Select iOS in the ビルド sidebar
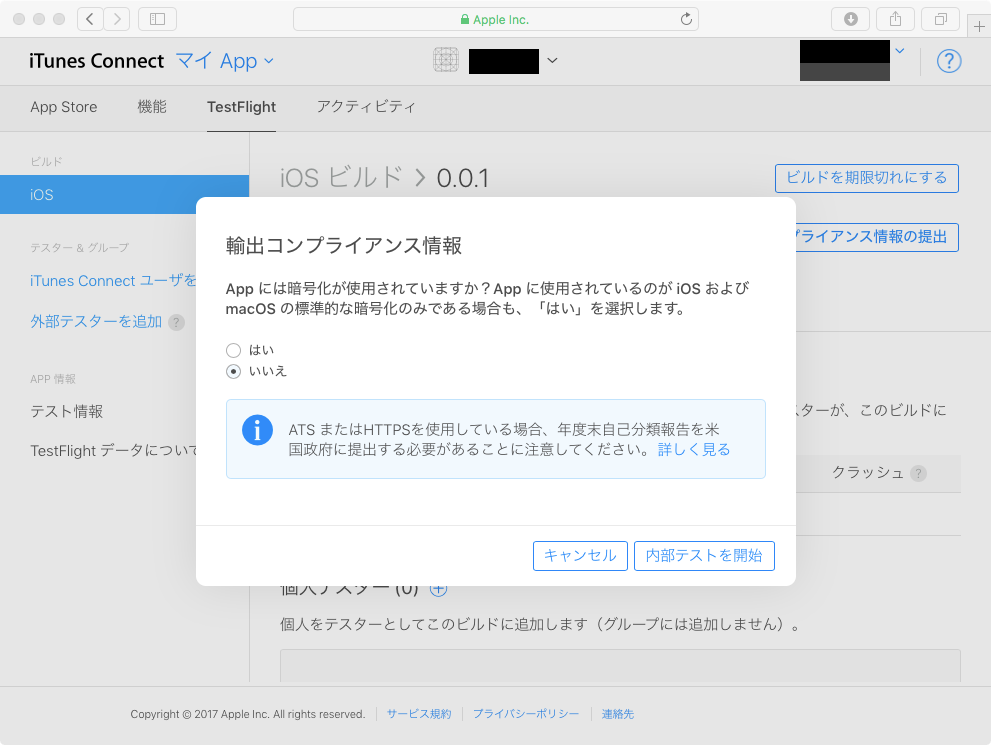Screen dimensions: 991x745 pyautogui.click(x=125, y=195)
